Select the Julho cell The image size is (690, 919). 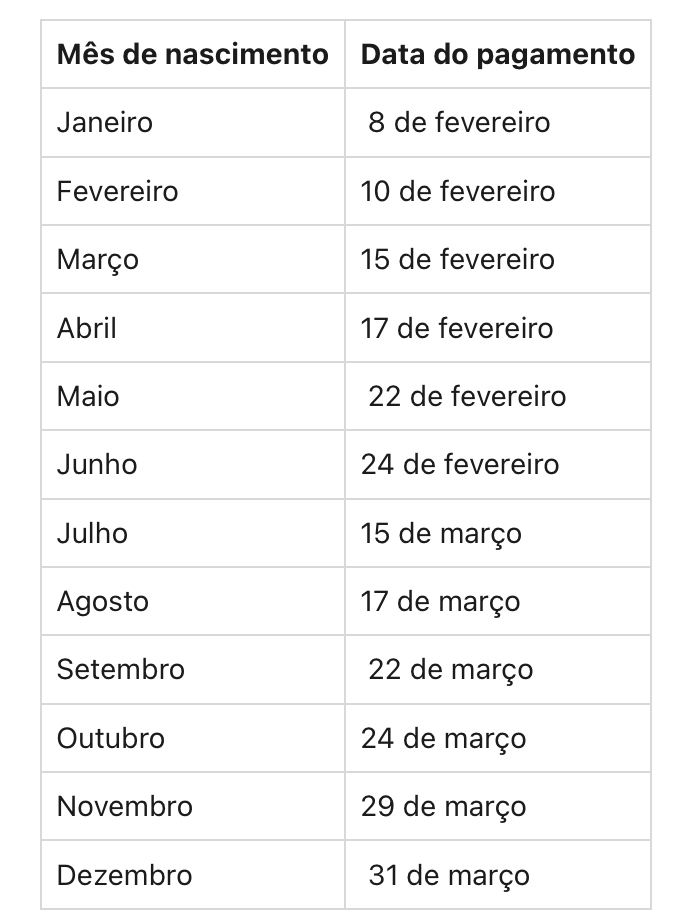click(x=92, y=533)
